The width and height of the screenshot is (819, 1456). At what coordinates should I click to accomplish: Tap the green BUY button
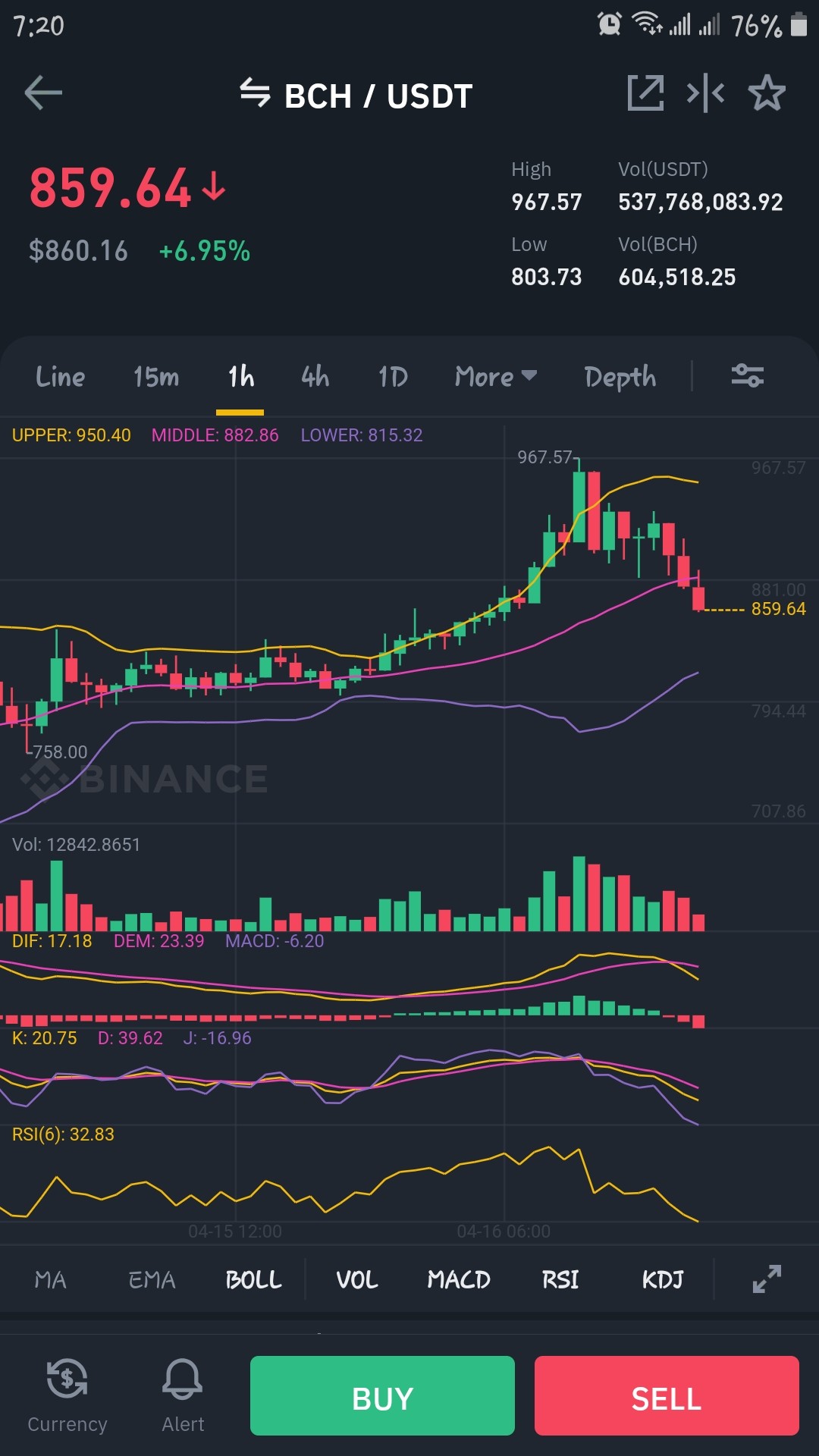click(382, 1396)
